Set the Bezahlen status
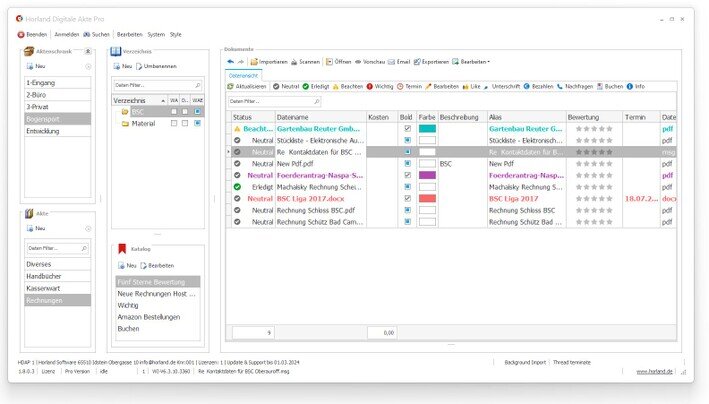Screen dimensions: 709x404 pos(538,86)
